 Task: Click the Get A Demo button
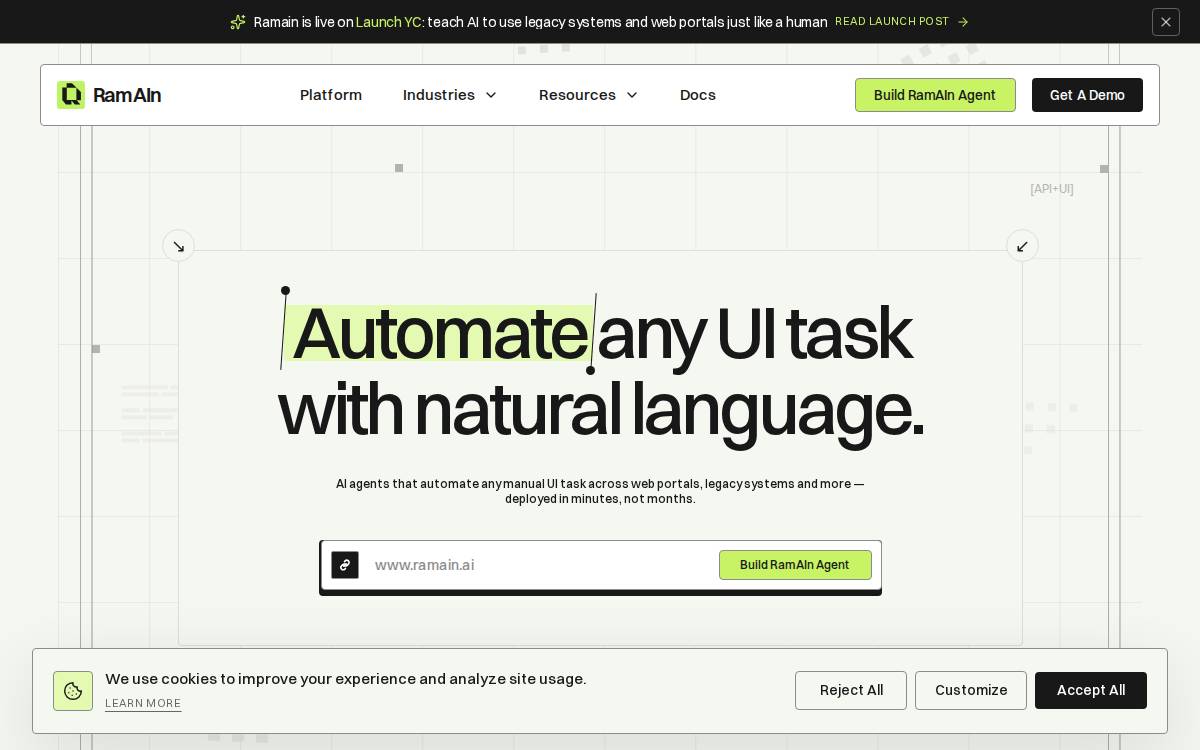pyautogui.click(x=1087, y=95)
